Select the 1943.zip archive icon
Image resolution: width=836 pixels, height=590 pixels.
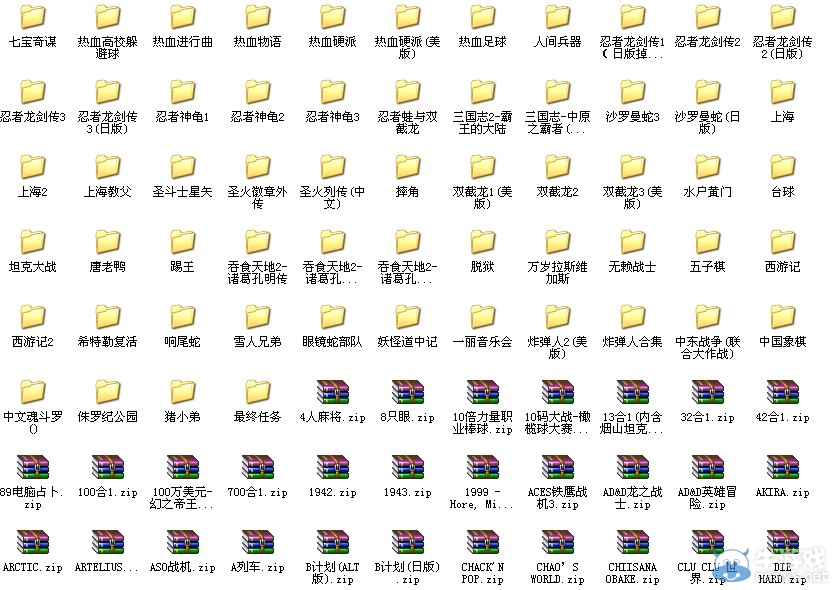tap(407, 468)
